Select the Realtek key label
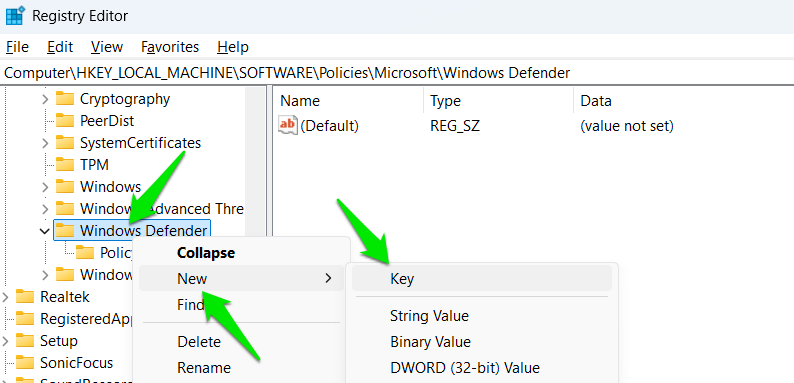The width and height of the screenshot is (794, 383). [x=65, y=296]
